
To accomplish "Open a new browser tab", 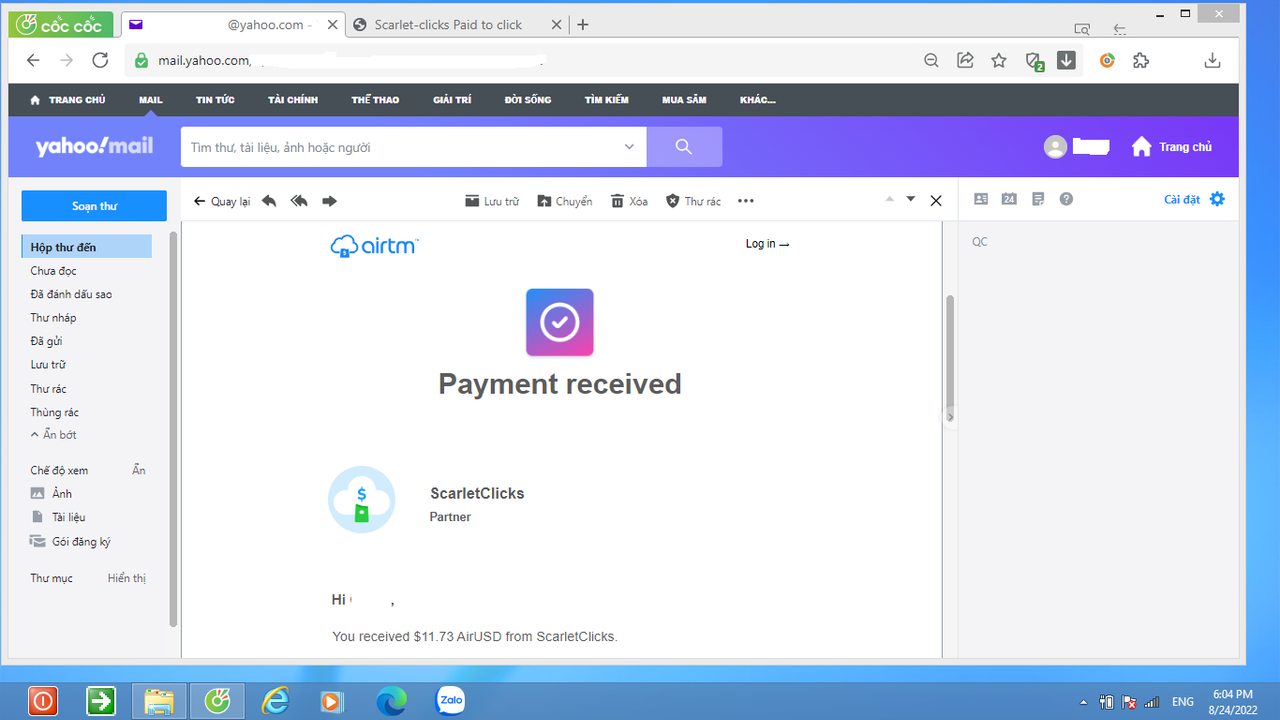I will pyautogui.click(x=583, y=25).
